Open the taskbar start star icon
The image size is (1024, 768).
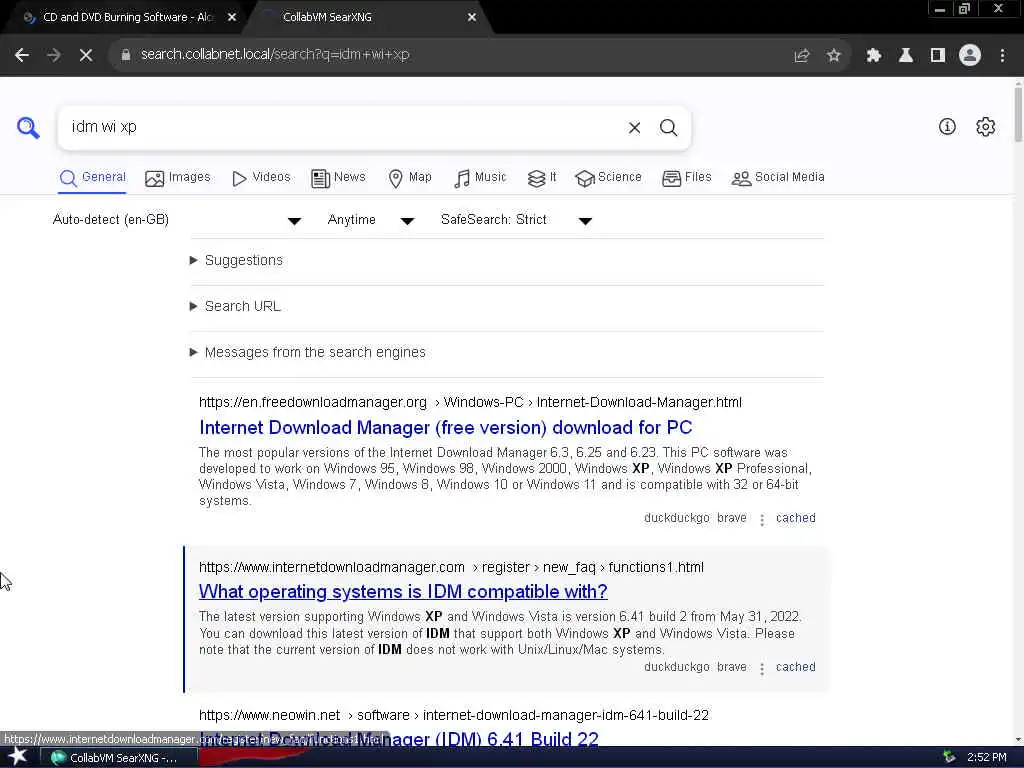[18, 757]
